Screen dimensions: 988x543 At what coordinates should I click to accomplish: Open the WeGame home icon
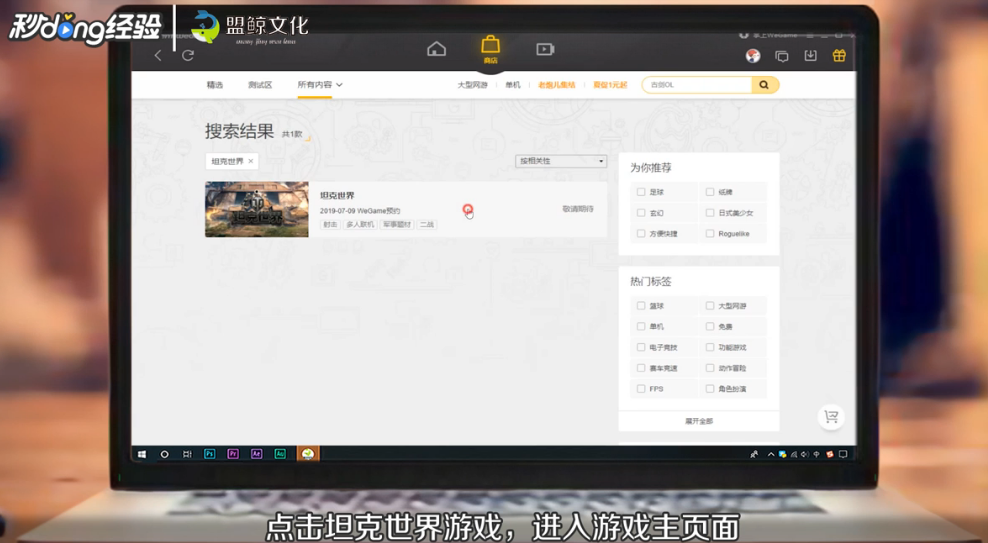click(436, 49)
